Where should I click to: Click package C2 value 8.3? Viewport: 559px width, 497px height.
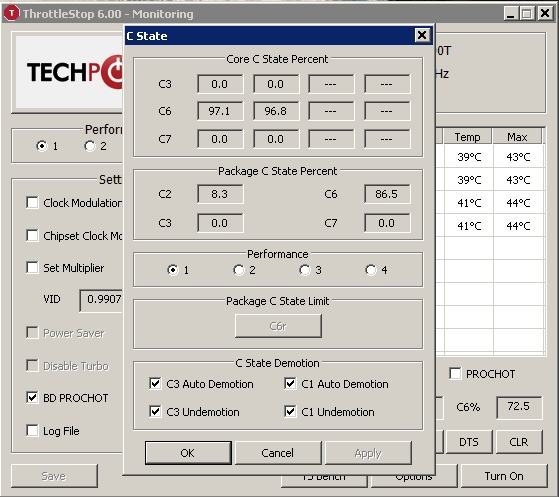(220, 194)
